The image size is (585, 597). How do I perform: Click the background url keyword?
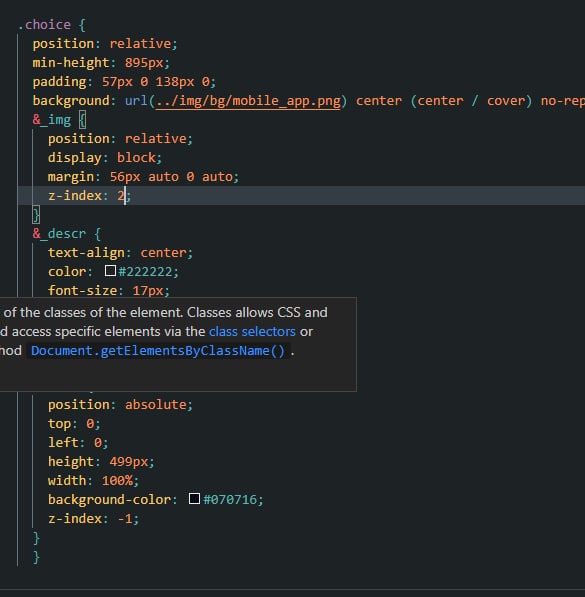[x=136, y=101]
